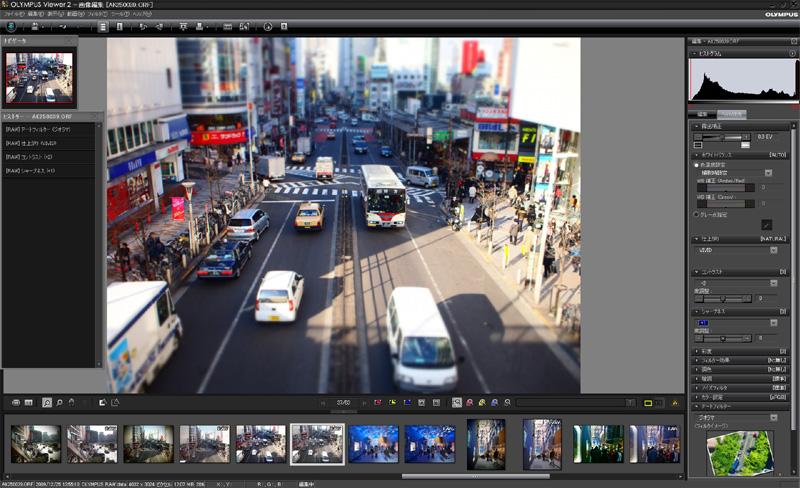Image resolution: width=800 pixels, height=488 pixels.
Task: Select the magnifier zoom tool in the bottom toolbar
Action: click(x=47, y=402)
